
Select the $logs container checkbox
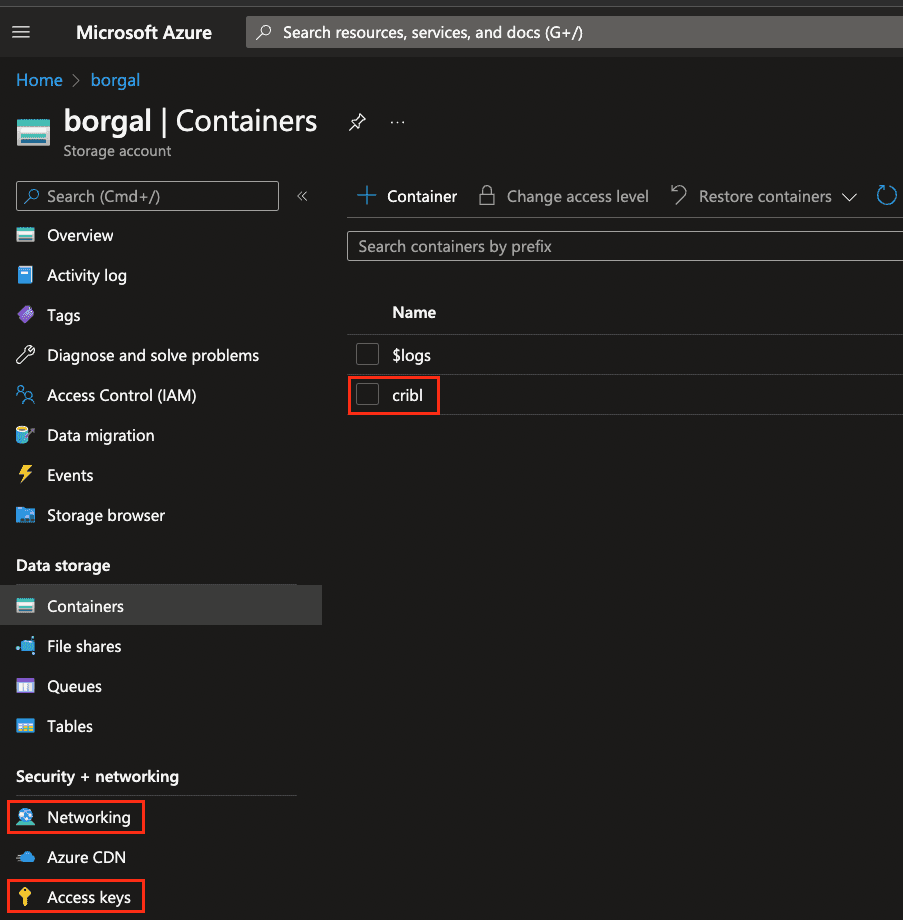[368, 355]
